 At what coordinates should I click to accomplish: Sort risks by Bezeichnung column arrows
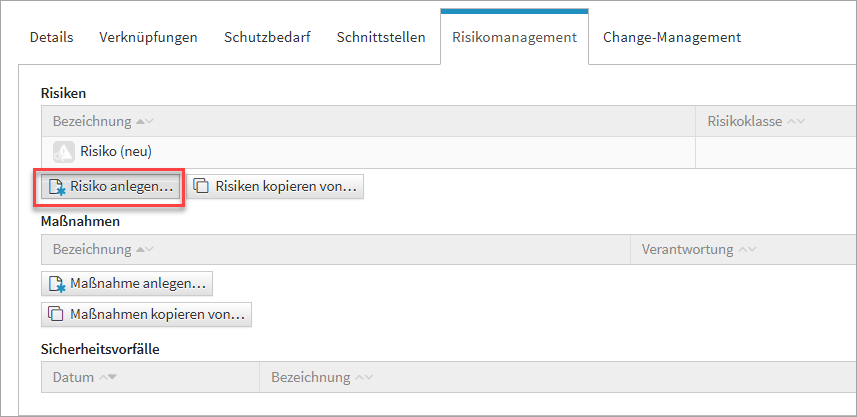click(x=144, y=122)
